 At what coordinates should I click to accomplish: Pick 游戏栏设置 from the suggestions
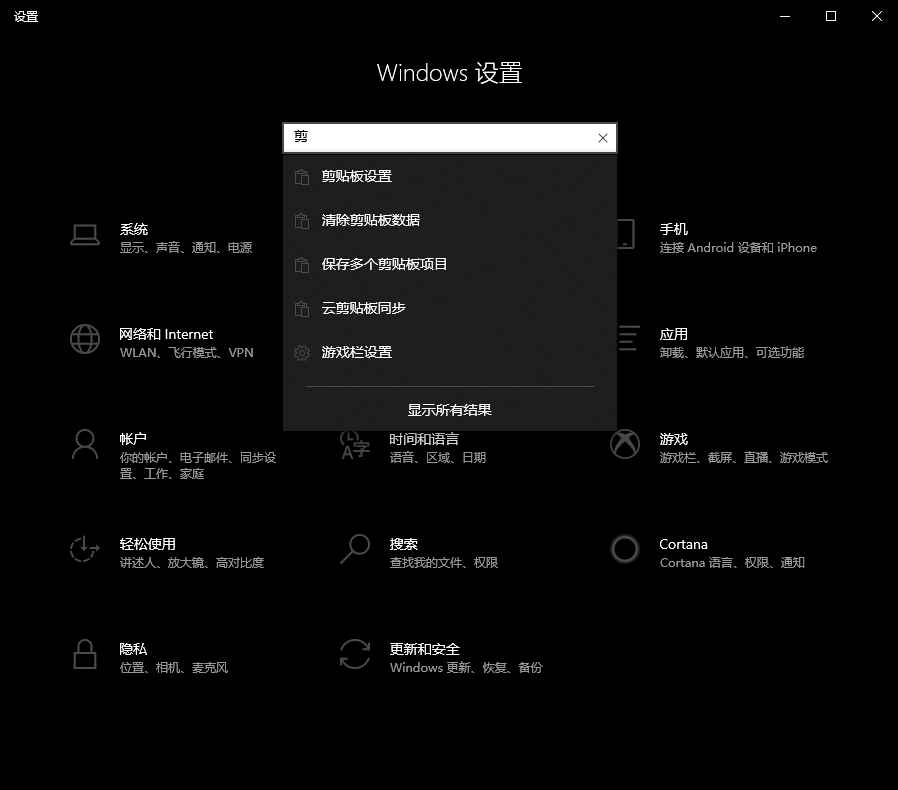(x=450, y=353)
